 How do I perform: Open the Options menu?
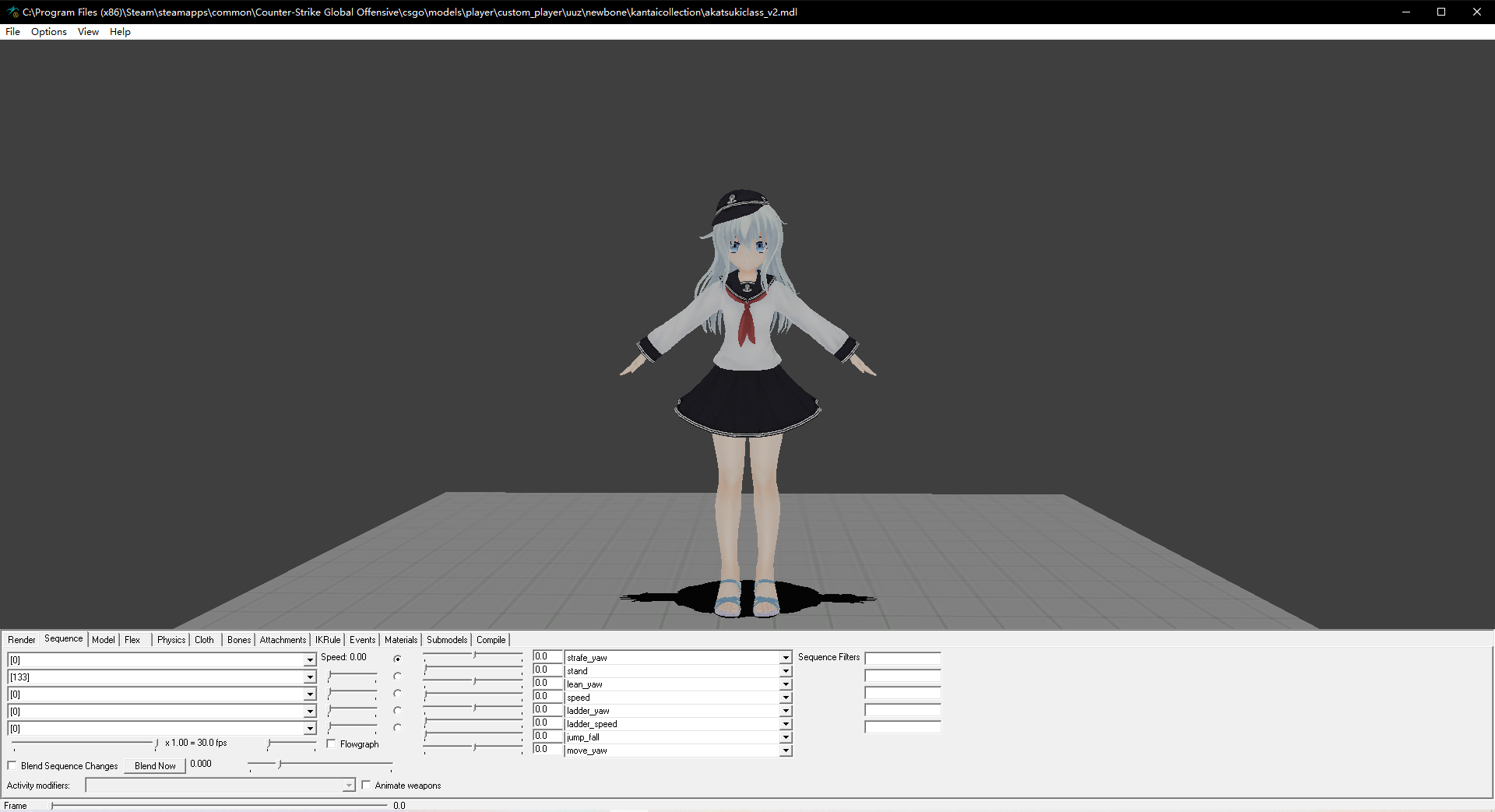[x=49, y=32]
